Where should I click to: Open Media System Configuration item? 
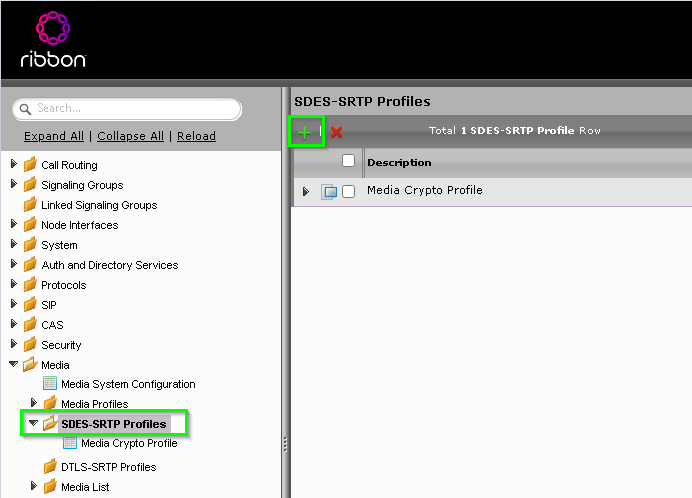point(128,384)
